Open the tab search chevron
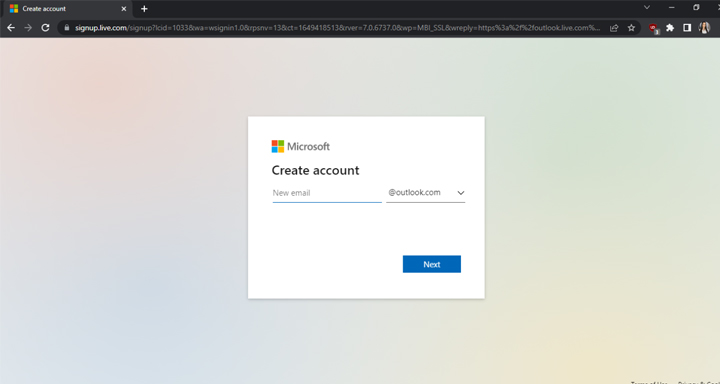The image size is (720, 384). 647,7
